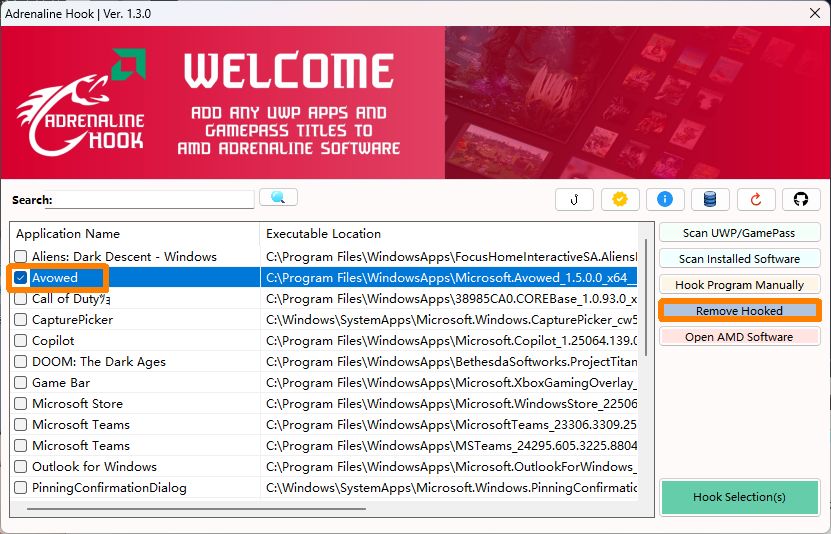Select 'DOOM: The Dark Ages' name
Image resolution: width=831 pixels, height=534 pixels.
pyautogui.click(x=99, y=362)
